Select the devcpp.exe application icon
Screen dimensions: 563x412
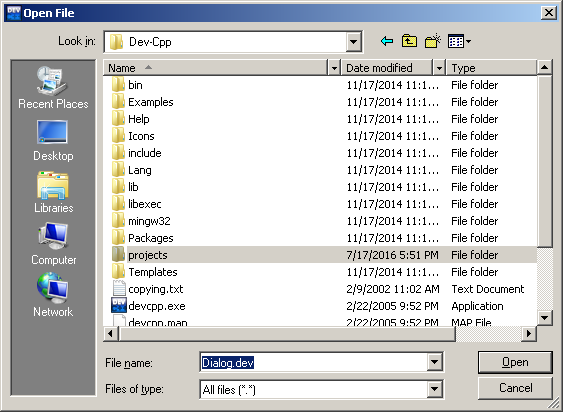point(118,306)
